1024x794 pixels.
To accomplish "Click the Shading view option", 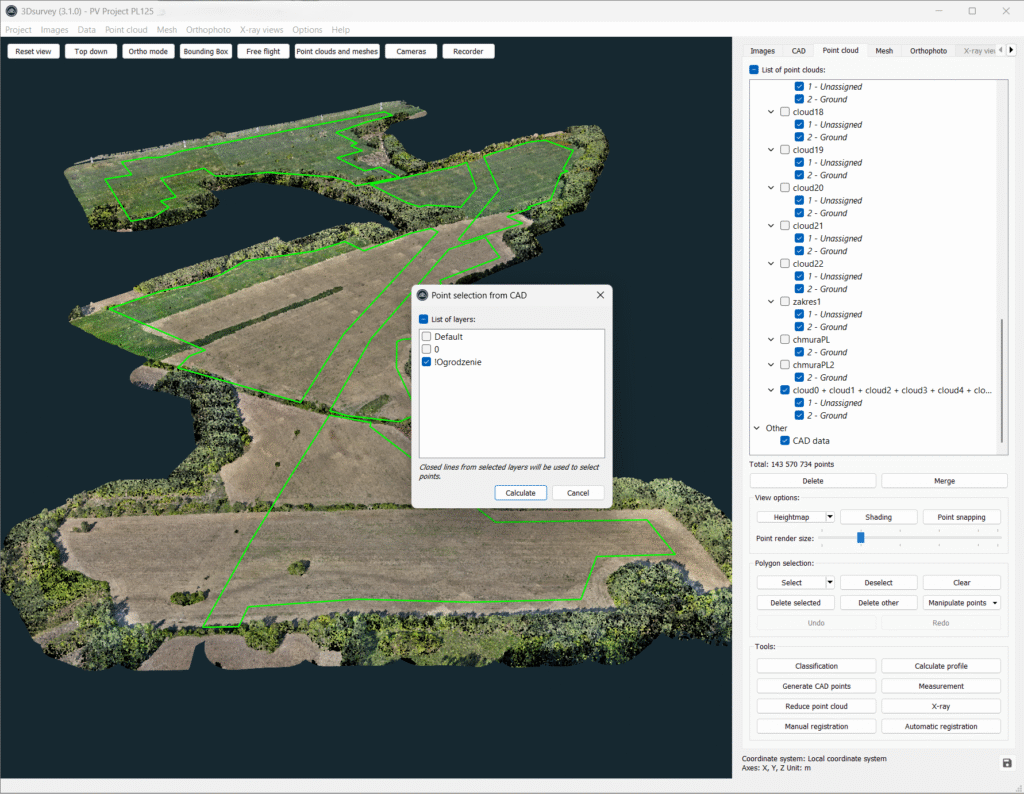I will 878,517.
